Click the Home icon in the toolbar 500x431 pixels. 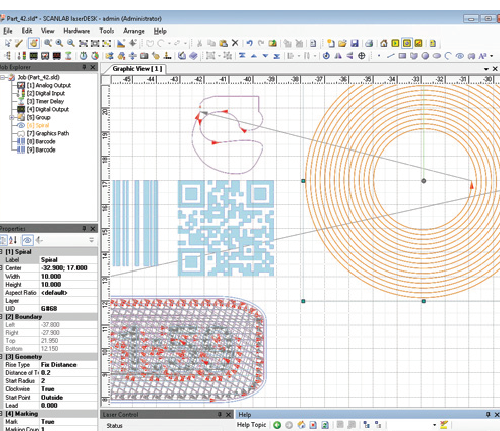[x=384, y=43]
